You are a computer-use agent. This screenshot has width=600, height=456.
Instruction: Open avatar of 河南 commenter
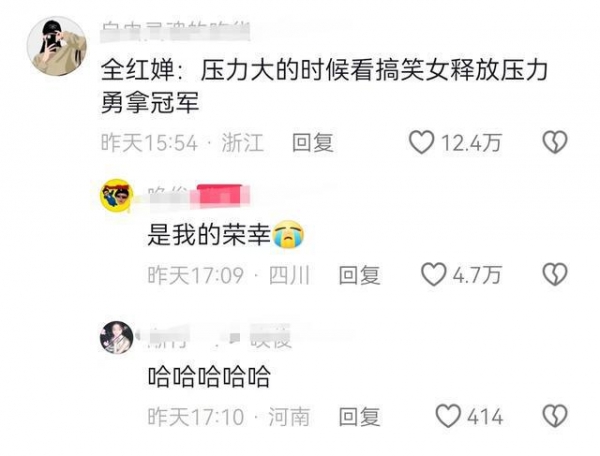click(117, 337)
